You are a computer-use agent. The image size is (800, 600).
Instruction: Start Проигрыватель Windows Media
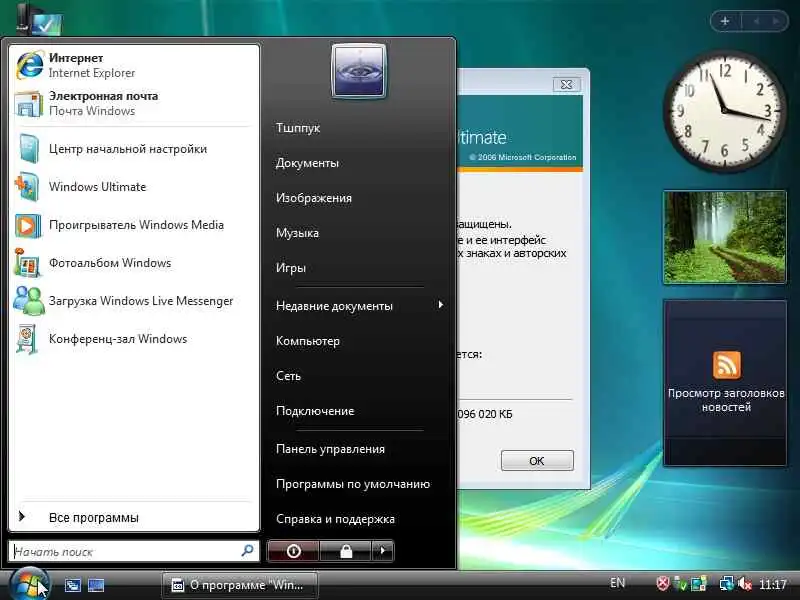tap(134, 225)
